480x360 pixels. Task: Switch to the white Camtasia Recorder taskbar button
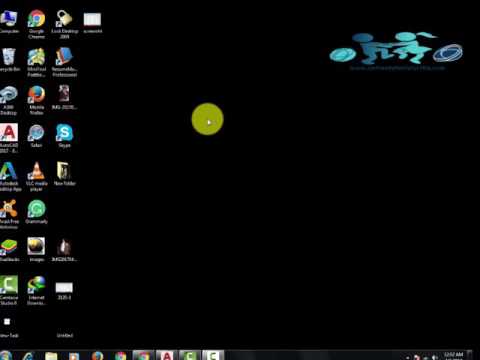point(213,355)
